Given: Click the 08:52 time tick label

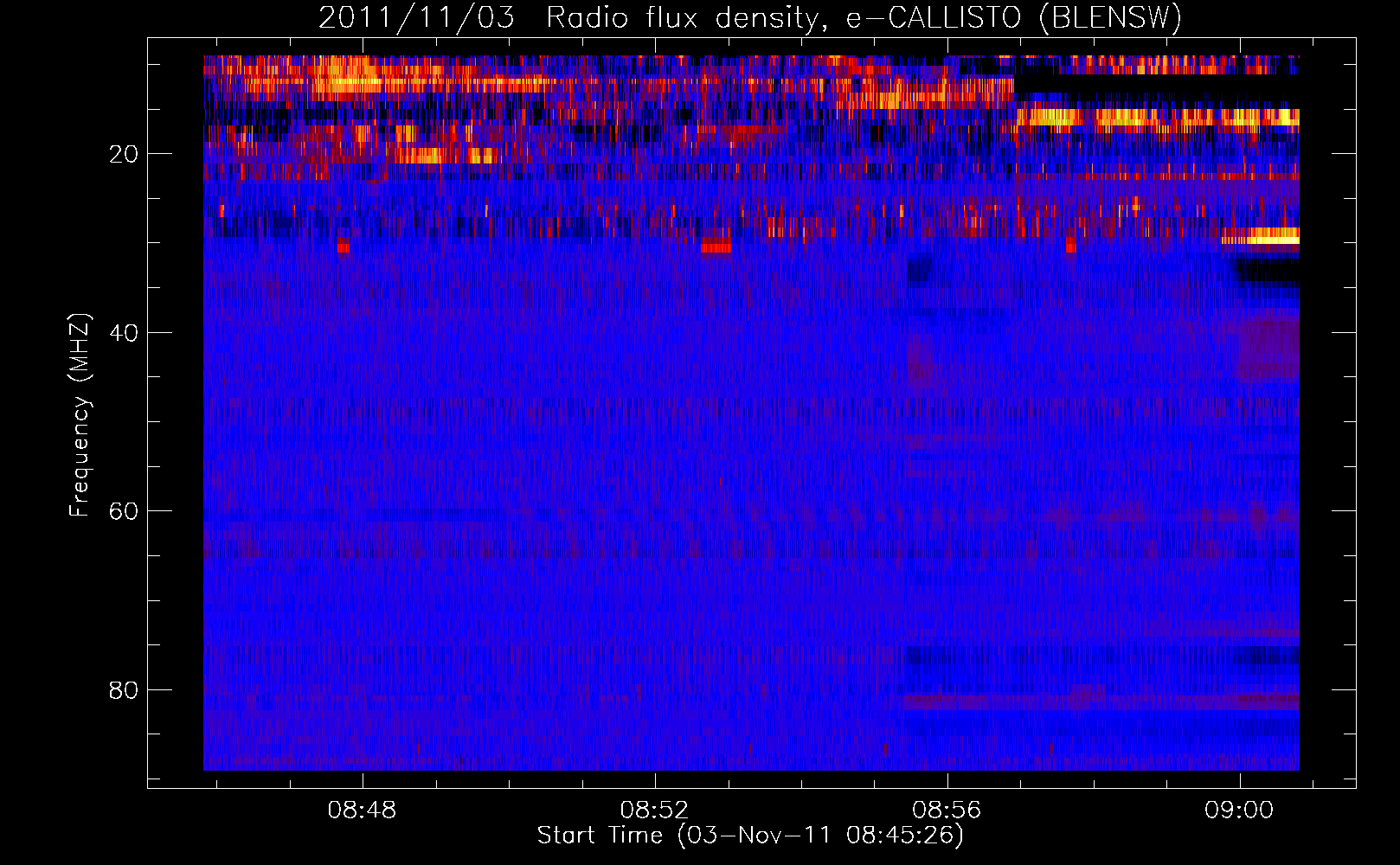Looking at the screenshot, I should [x=655, y=811].
